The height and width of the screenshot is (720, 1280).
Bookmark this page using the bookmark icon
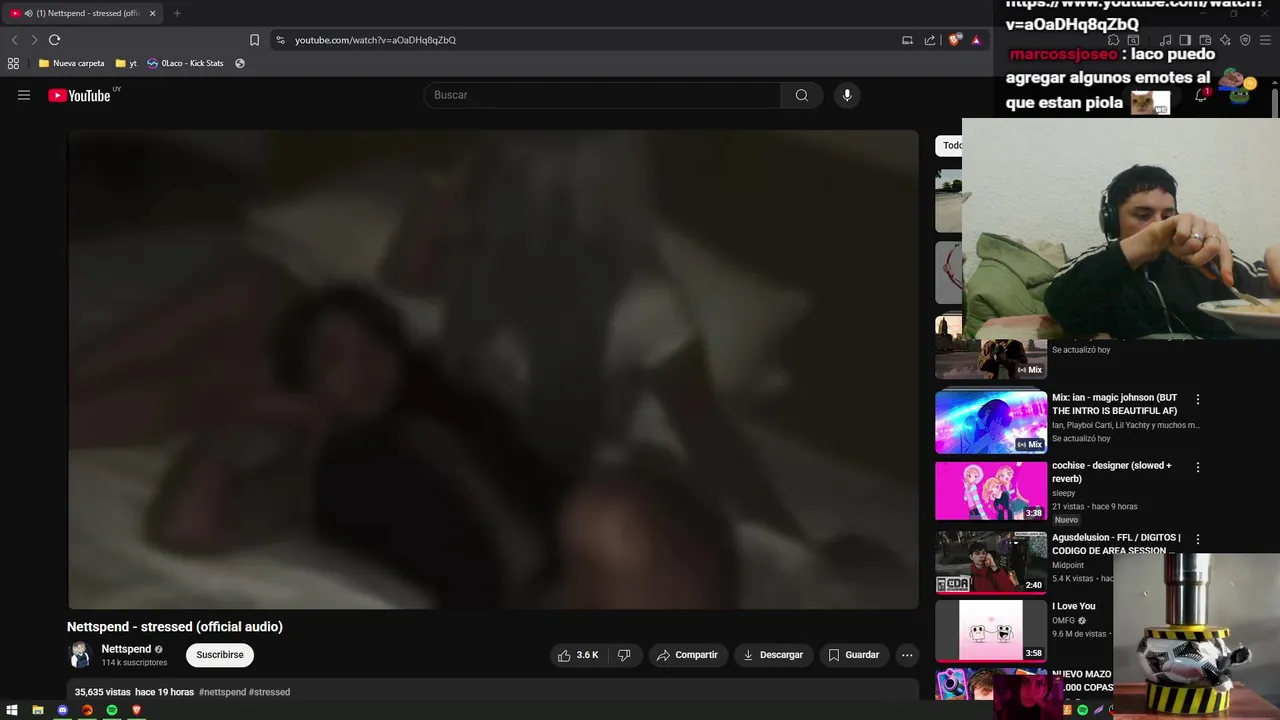pyautogui.click(x=254, y=40)
